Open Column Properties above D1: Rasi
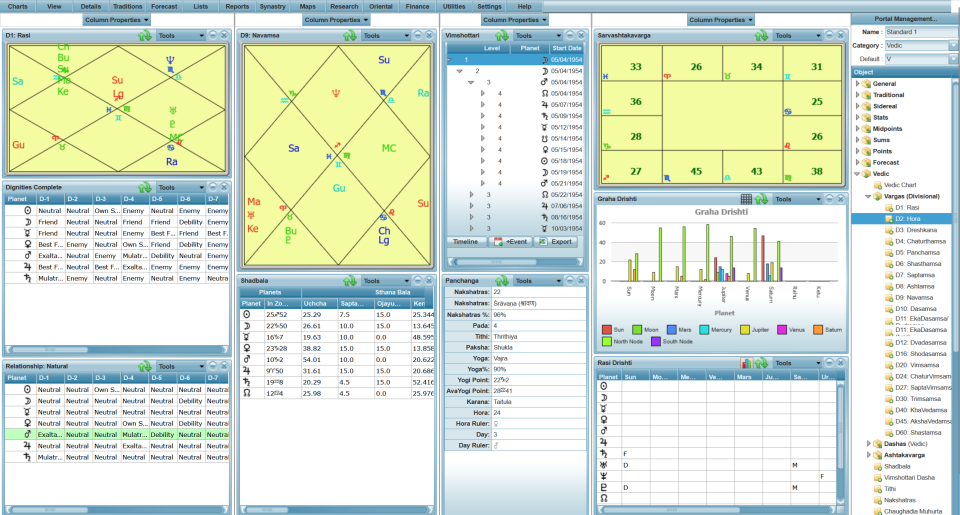This screenshot has height=515, width=960. click(x=116, y=20)
